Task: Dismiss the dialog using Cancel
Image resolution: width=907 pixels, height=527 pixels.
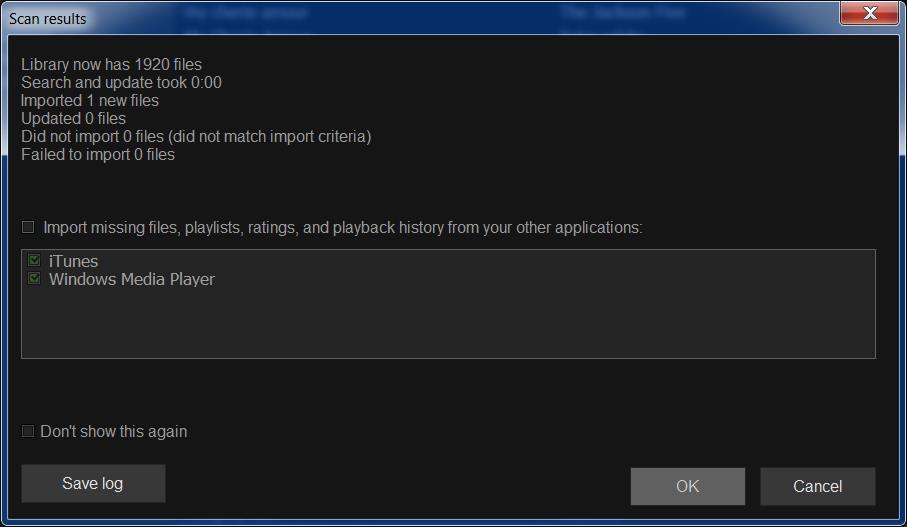Action: click(x=817, y=487)
